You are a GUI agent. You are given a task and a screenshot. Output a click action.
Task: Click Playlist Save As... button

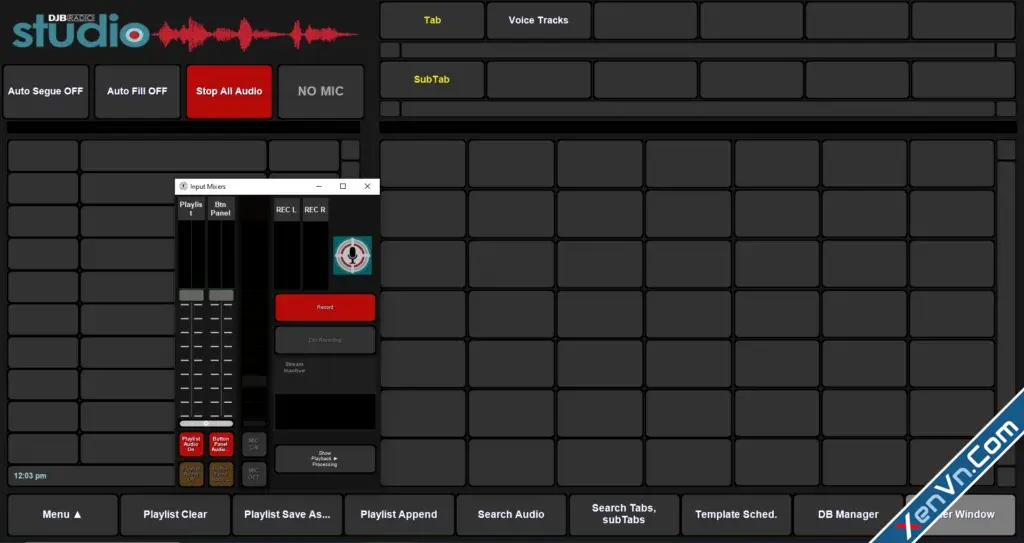287,514
